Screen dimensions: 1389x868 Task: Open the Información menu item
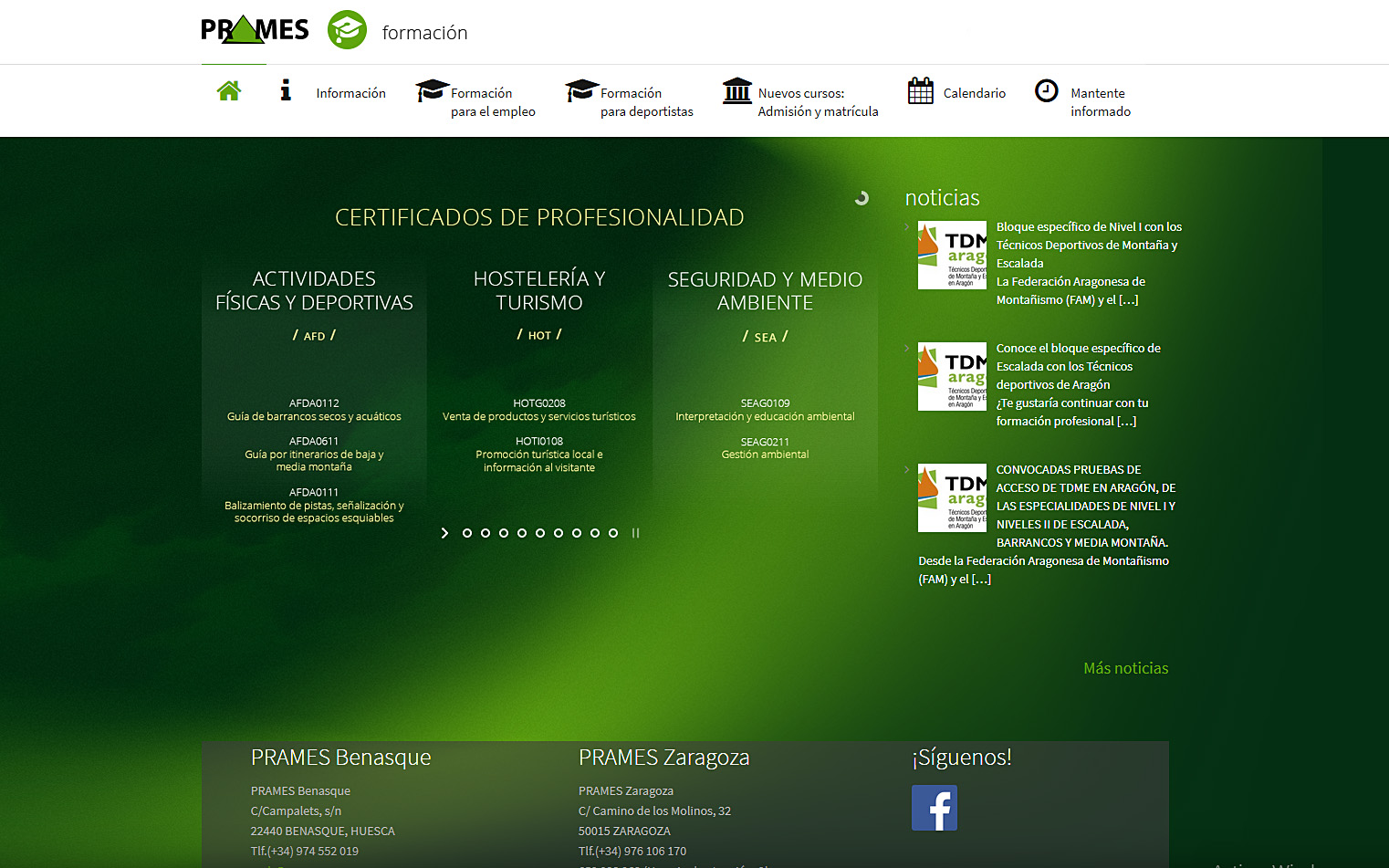coord(350,93)
